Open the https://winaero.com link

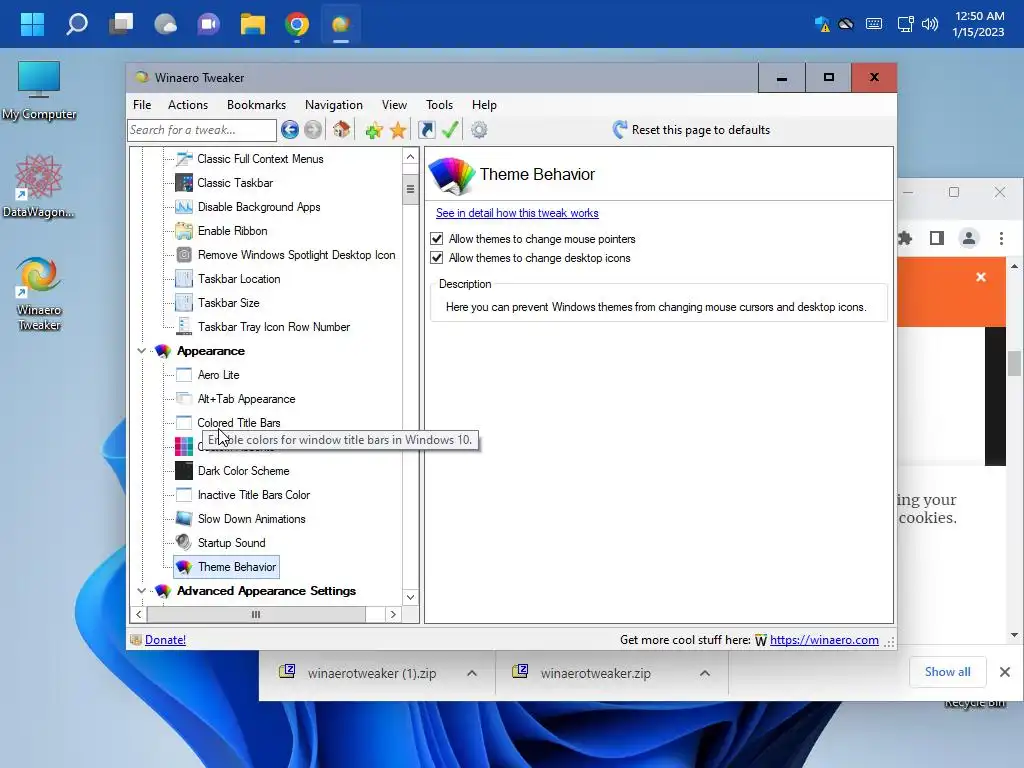click(824, 640)
